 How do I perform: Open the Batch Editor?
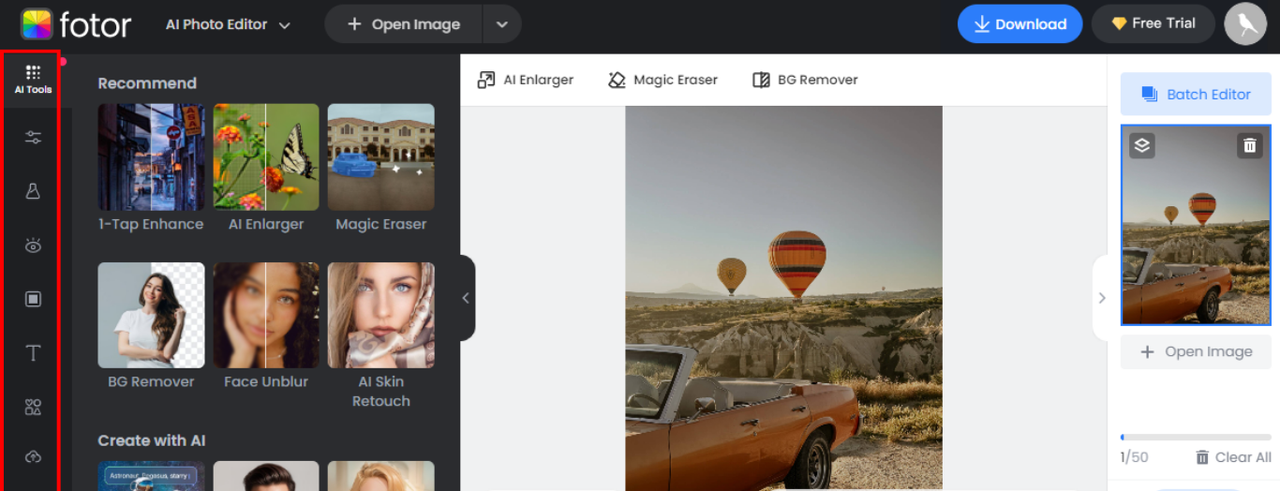click(x=1196, y=94)
